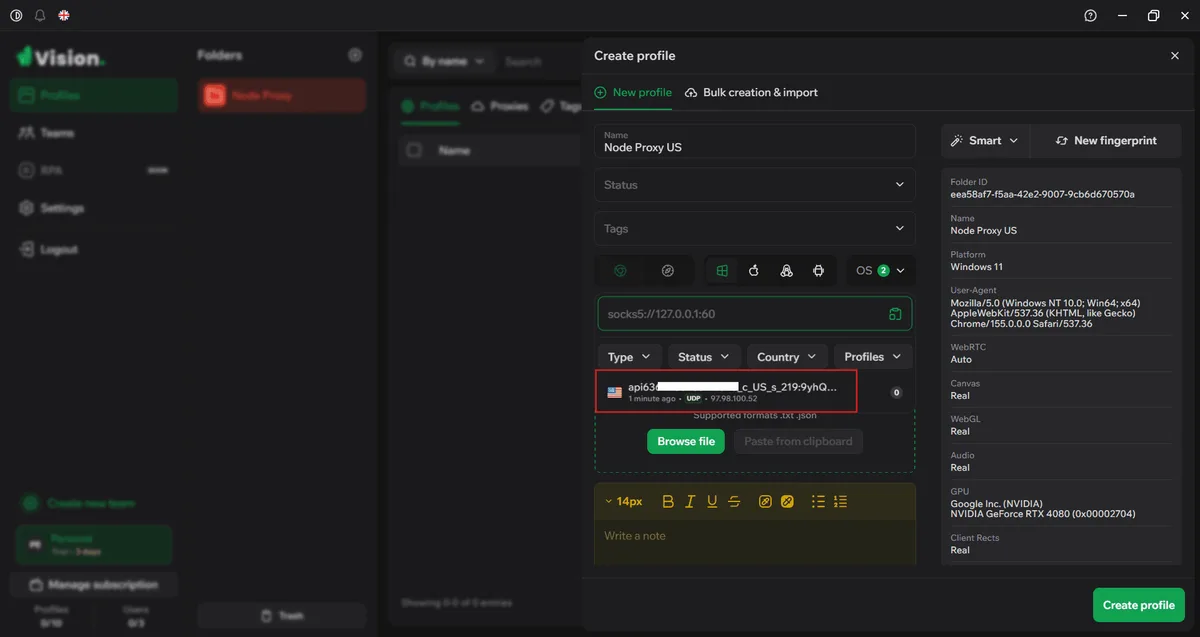1200x637 pixels.
Task: Select the Node Proxy folder
Action: pos(282,96)
